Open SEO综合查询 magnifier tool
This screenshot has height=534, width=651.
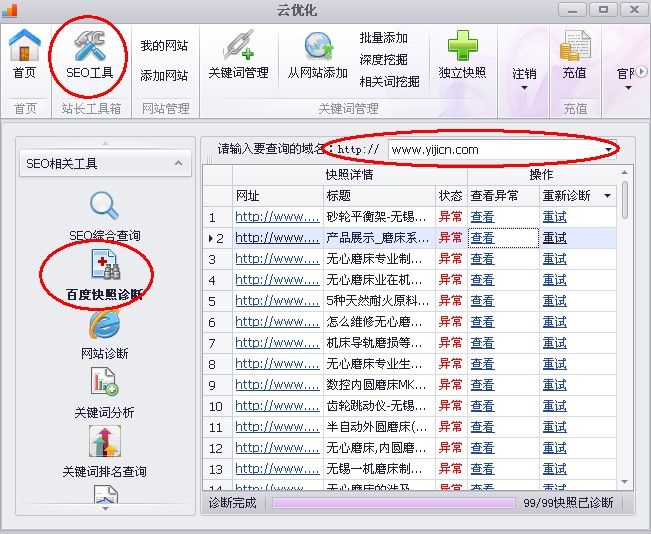click(x=105, y=206)
